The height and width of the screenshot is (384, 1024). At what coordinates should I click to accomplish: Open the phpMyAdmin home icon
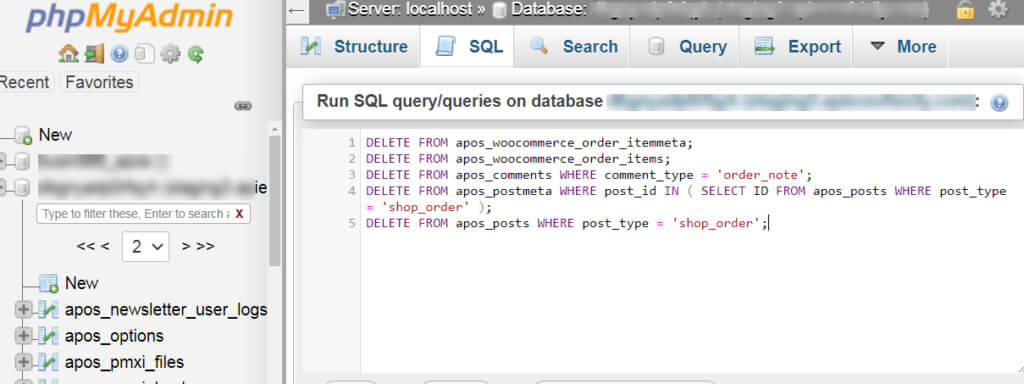[x=68, y=54]
